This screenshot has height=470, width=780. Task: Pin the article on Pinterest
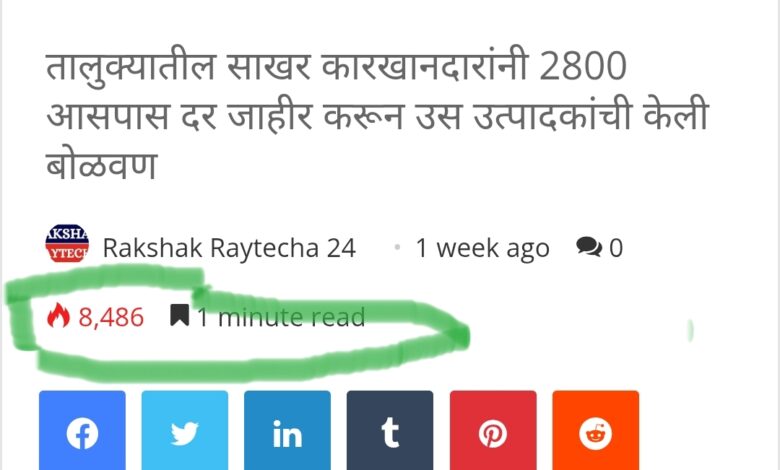493,431
